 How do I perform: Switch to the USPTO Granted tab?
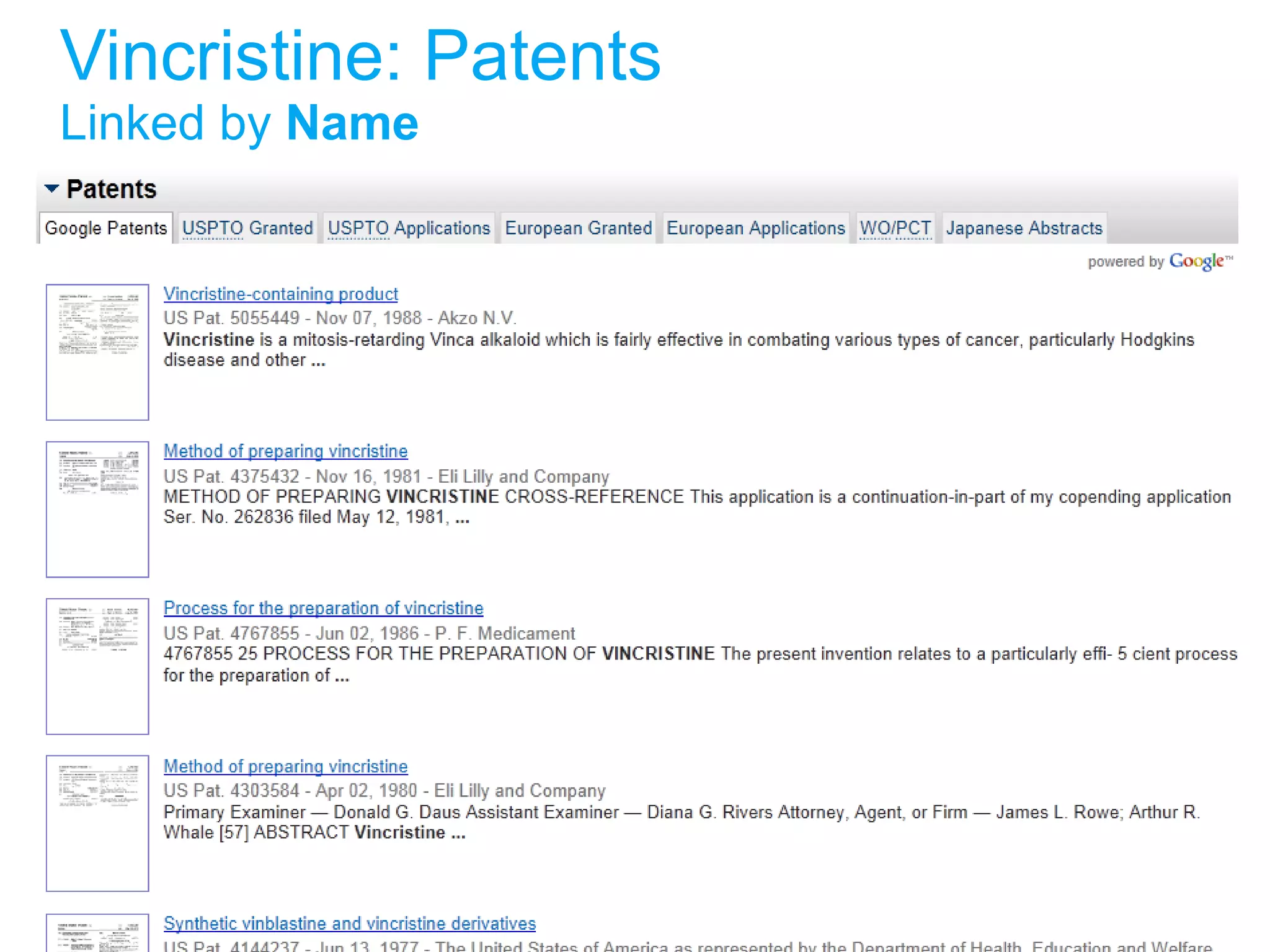click(247, 228)
